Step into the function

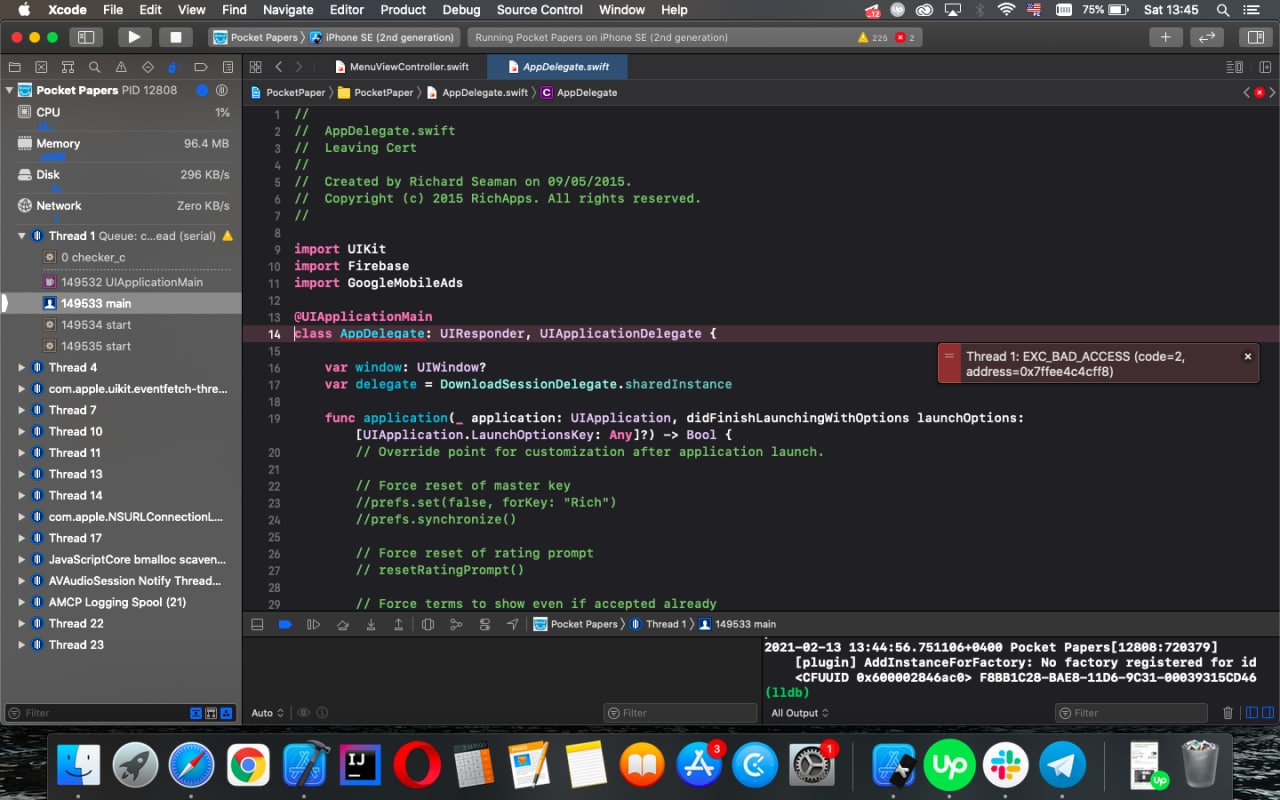tap(371, 624)
